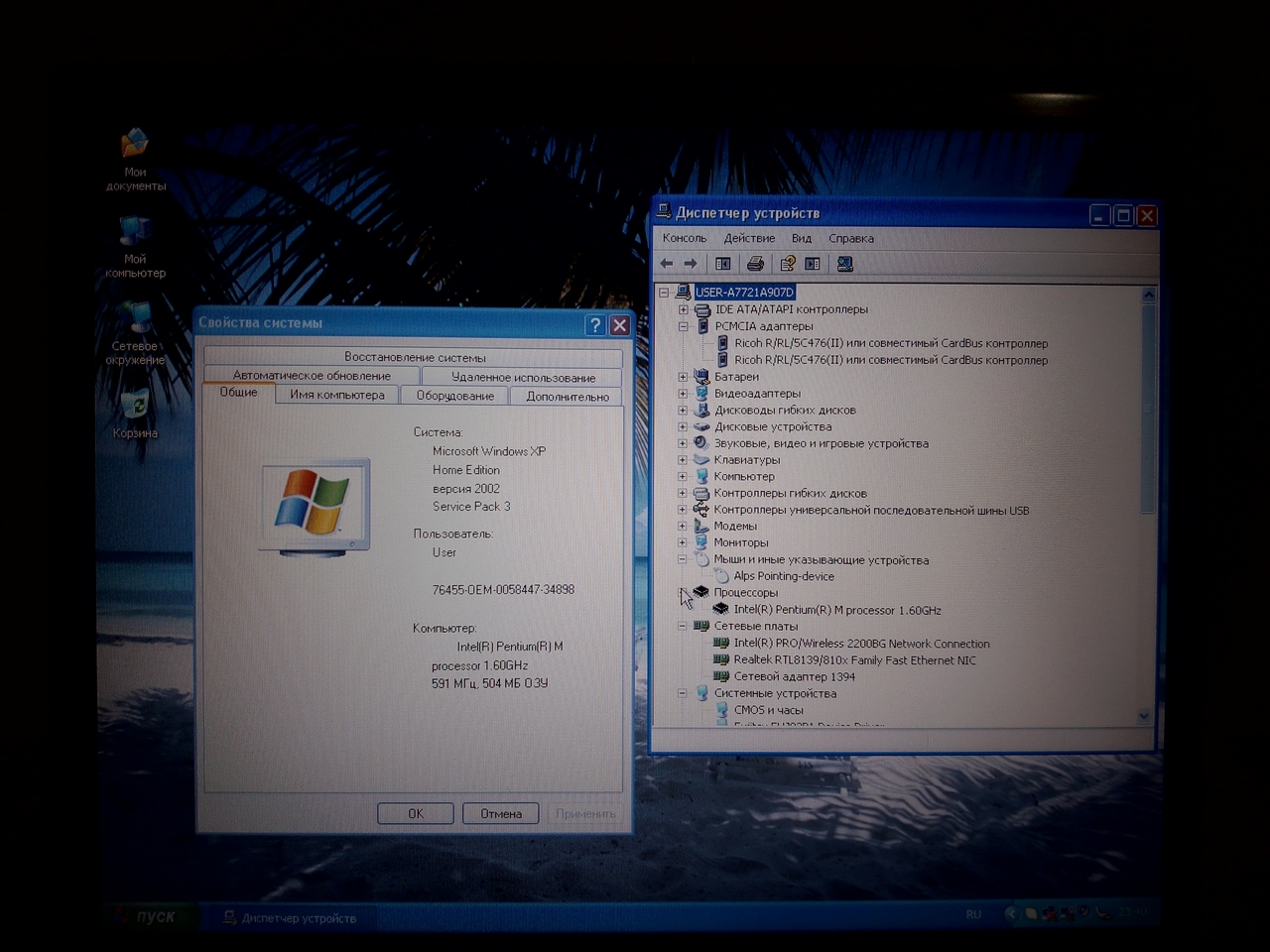Click the Отмена button in System Properties
This screenshot has height=952, width=1270.
pos(500,813)
